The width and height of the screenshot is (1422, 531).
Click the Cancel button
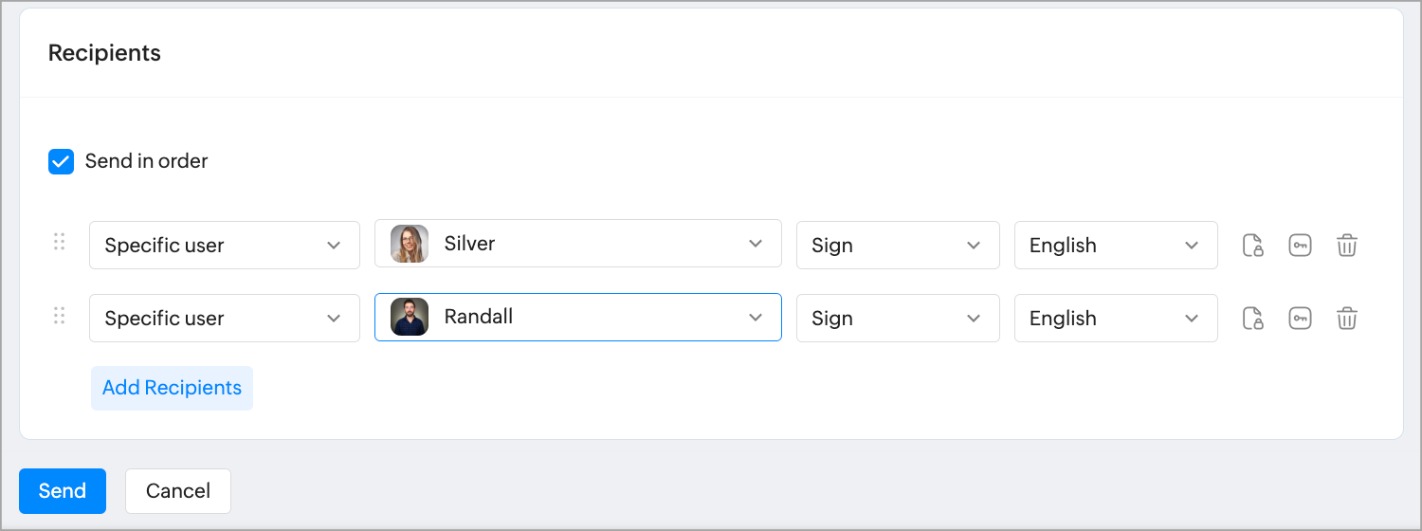[x=178, y=491]
